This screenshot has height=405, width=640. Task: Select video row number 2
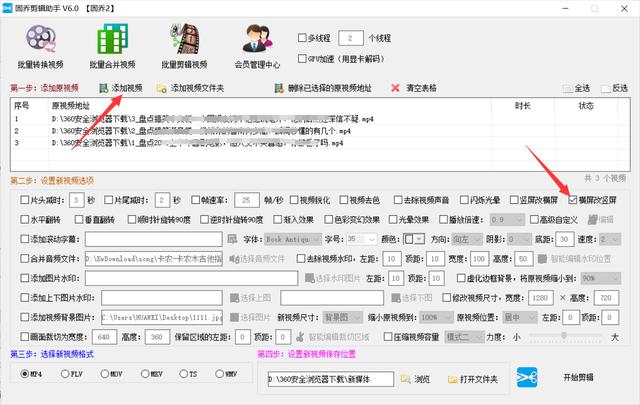point(251,131)
